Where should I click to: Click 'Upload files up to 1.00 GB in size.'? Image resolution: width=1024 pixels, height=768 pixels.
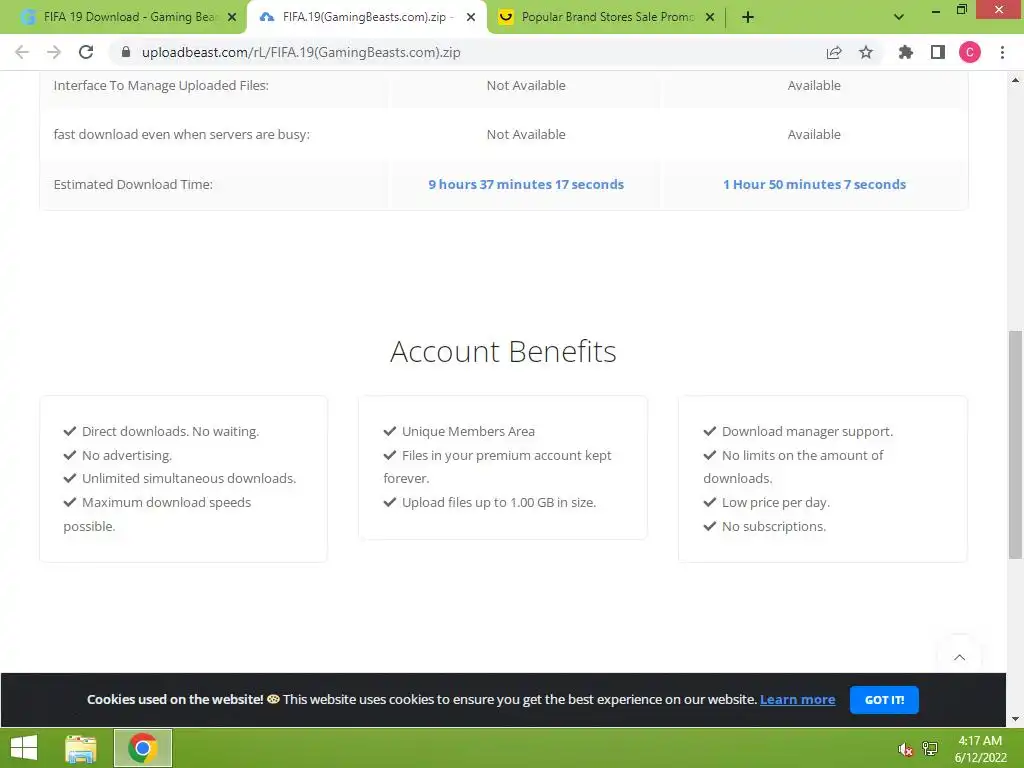click(x=499, y=502)
